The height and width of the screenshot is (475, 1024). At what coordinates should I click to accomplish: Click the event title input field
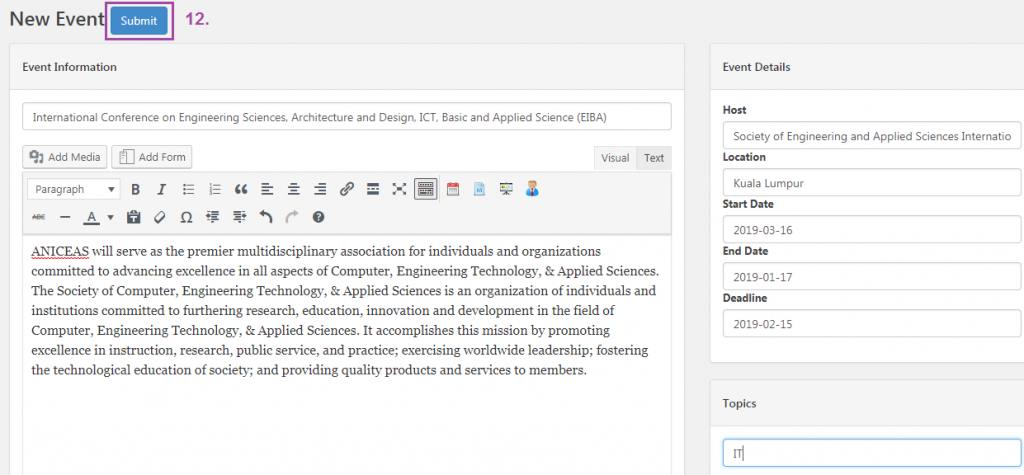[x=347, y=116]
